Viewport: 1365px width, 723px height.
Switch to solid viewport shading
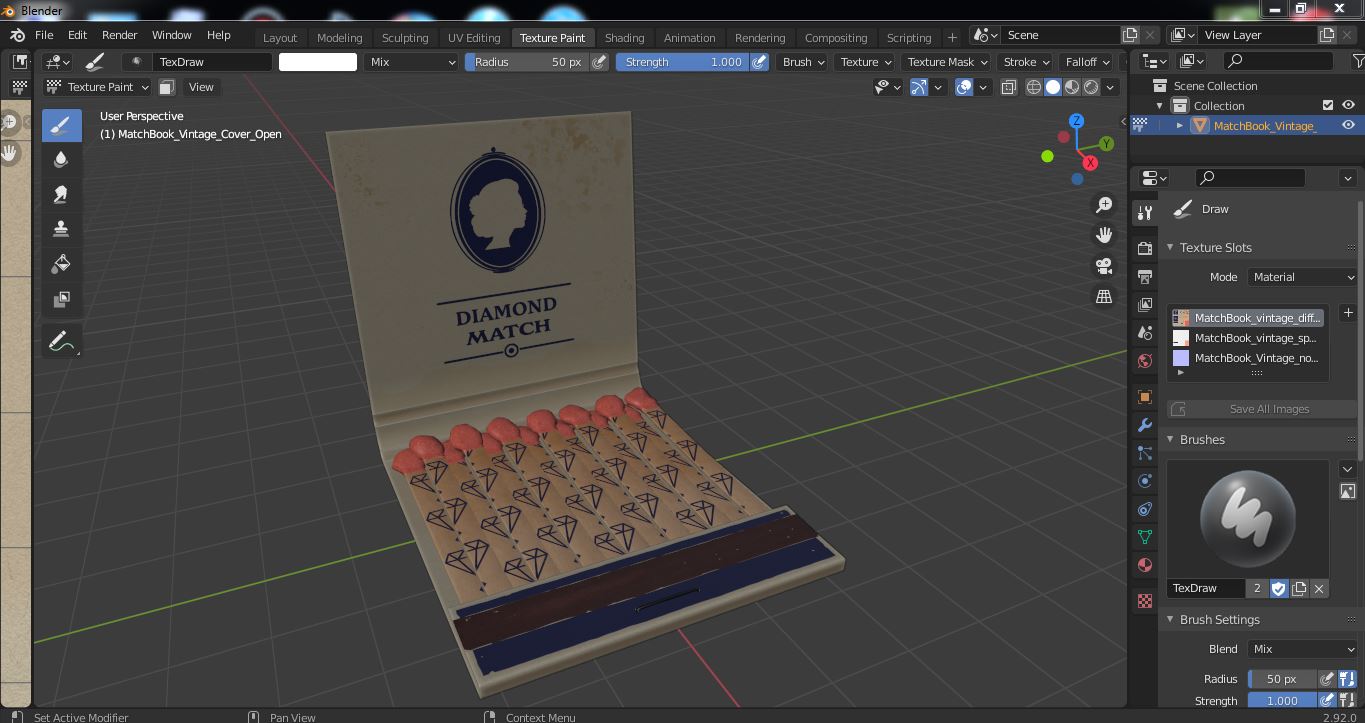pos(1053,87)
